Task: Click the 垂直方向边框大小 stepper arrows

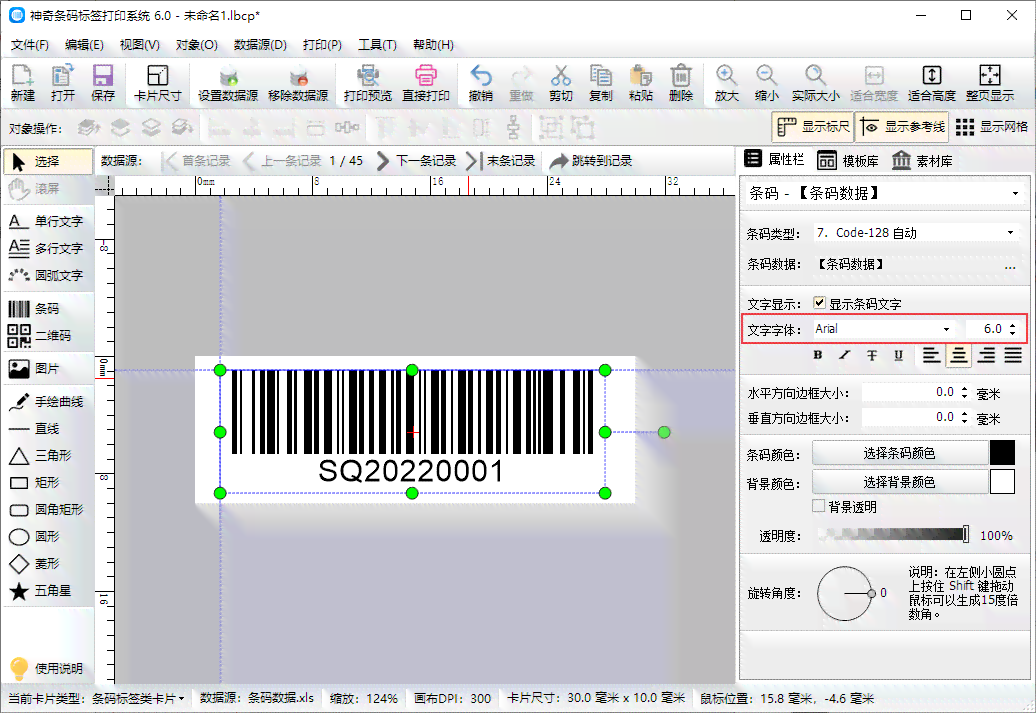Action: click(x=965, y=418)
